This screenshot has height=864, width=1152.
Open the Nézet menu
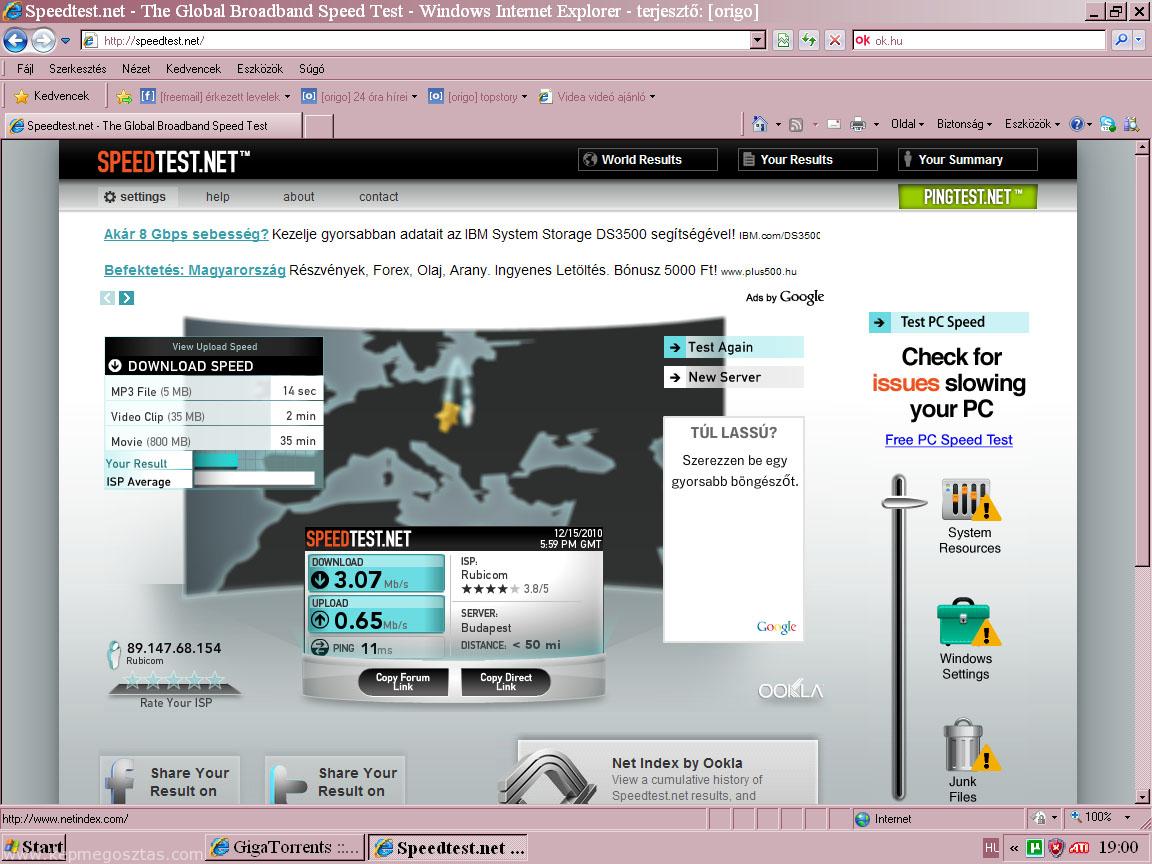tap(136, 69)
